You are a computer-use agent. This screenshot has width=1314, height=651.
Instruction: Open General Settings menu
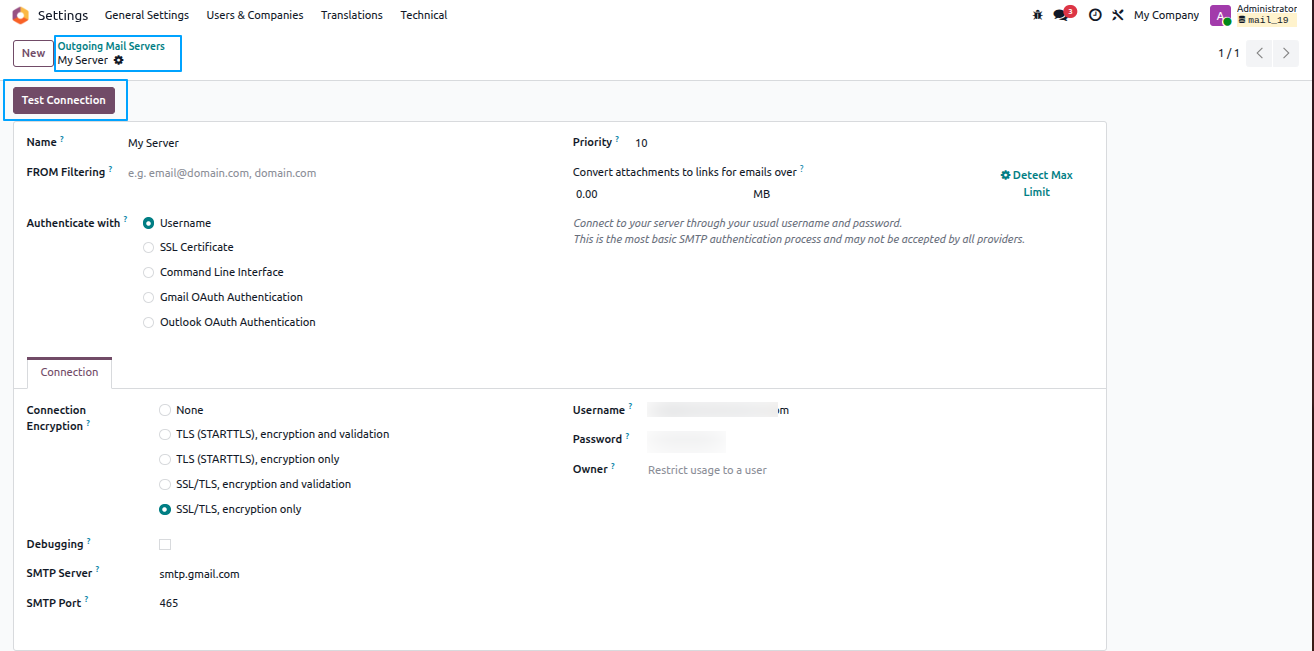(x=147, y=15)
